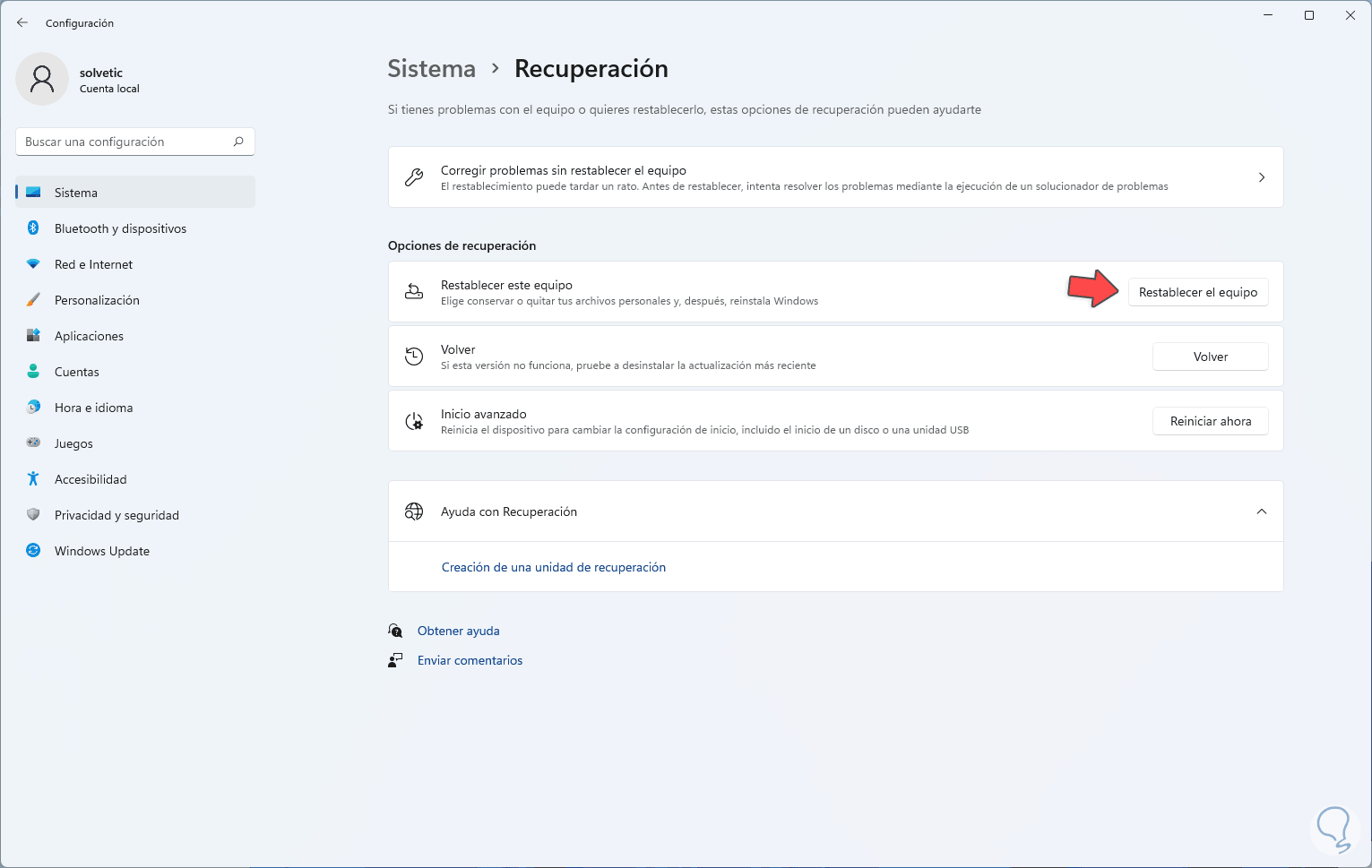Click the Restablecer este equipo icon
Viewport: 1372px width, 868px height.
point(414,292)
